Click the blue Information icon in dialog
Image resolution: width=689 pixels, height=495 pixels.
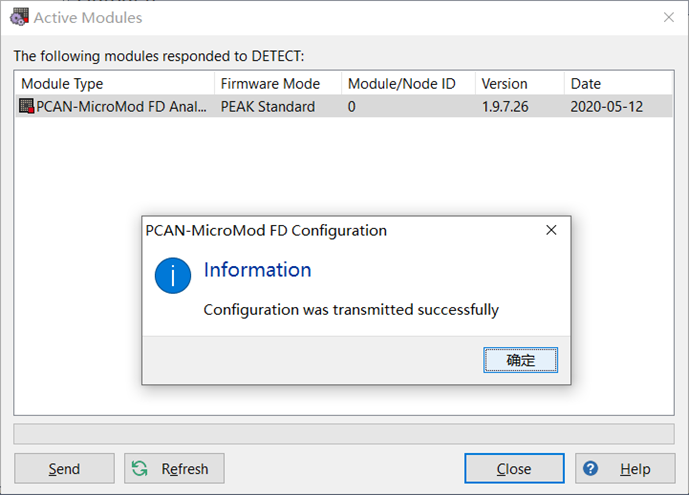(x=173, y=275)
